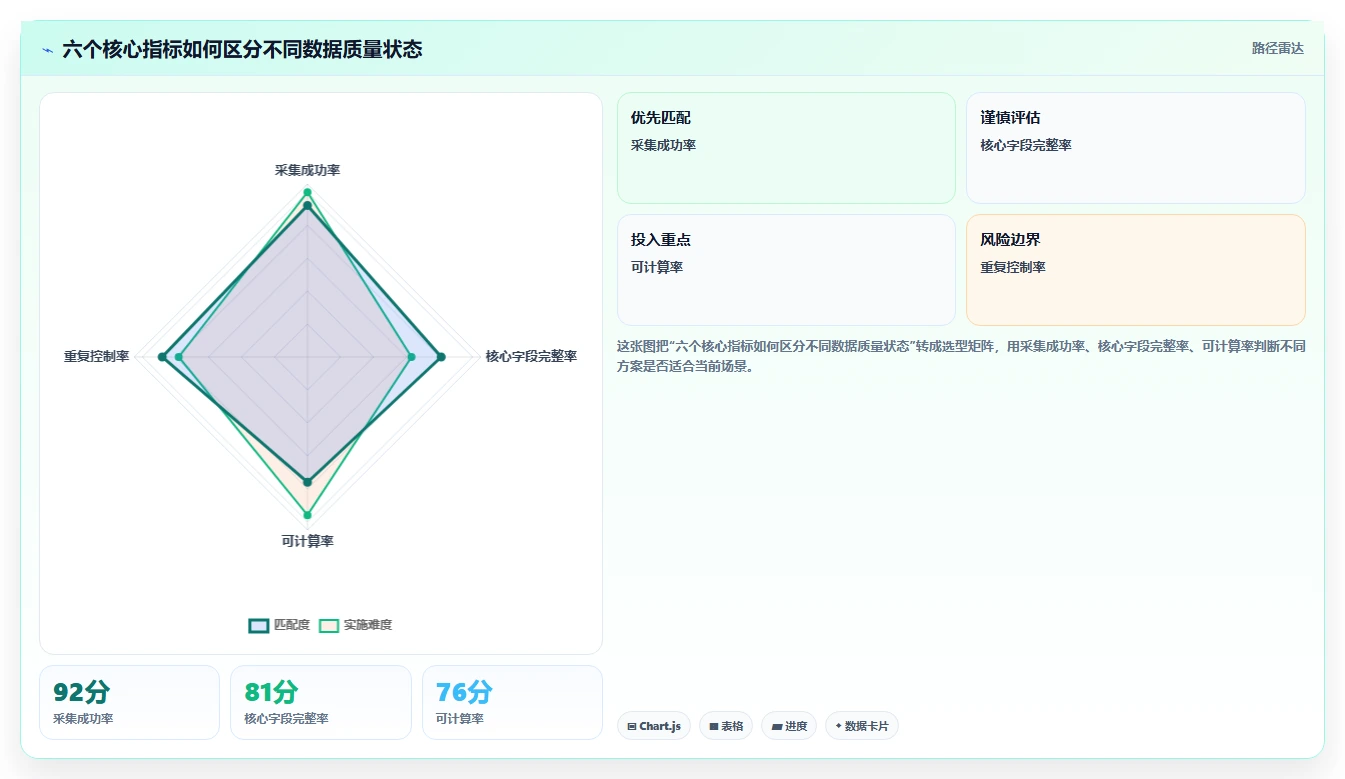Click the 路径雷达 label in header
This screenshot has width=1345, height=779.
1278,48
